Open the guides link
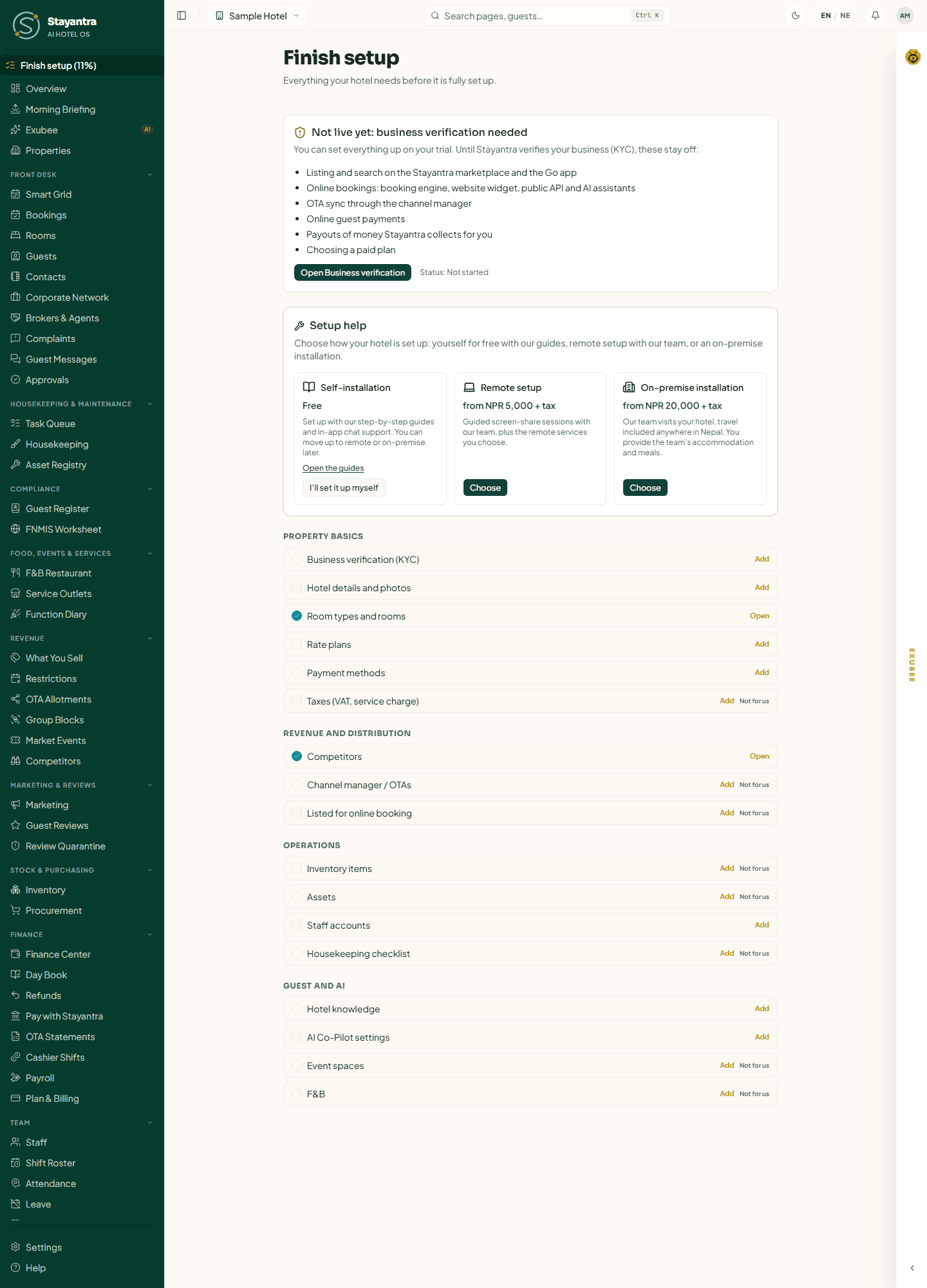This screenshot has width=927, height=1288. [333, 468]
